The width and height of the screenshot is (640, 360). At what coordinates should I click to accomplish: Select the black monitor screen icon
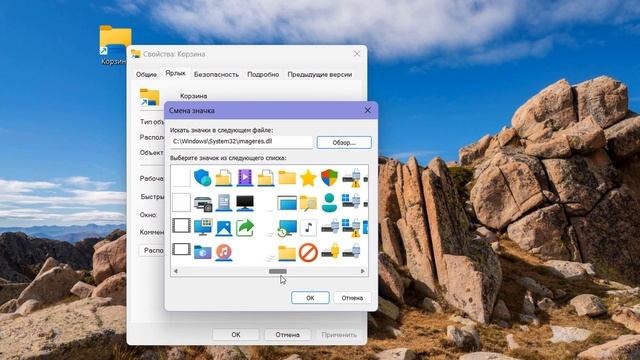tap(245, 203)
